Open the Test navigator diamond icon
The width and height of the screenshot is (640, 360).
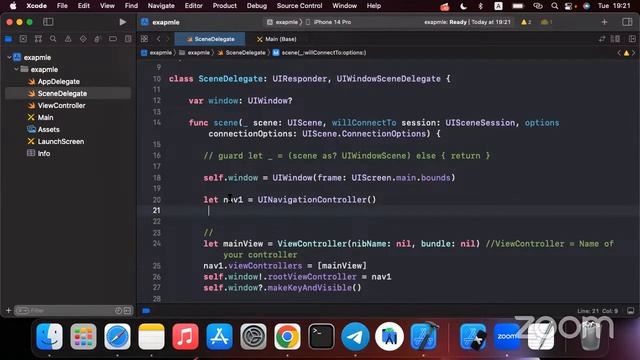pyautogui.click(x=83, y=39)
